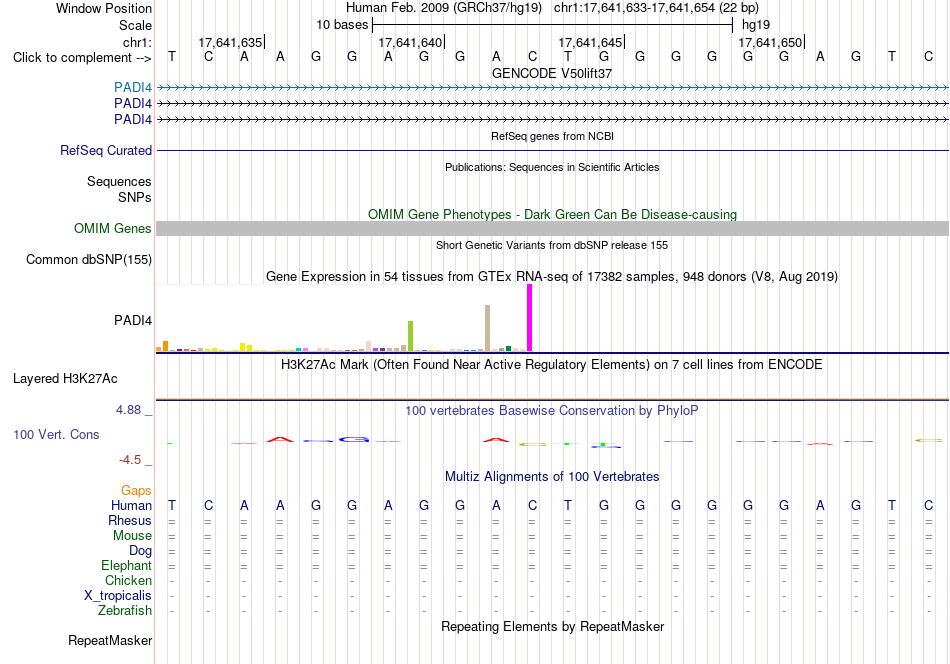Click 'Click to complement -->' to complement bases
The height and width of the screenshot is (664, 950).
click(x=82, y=58)
